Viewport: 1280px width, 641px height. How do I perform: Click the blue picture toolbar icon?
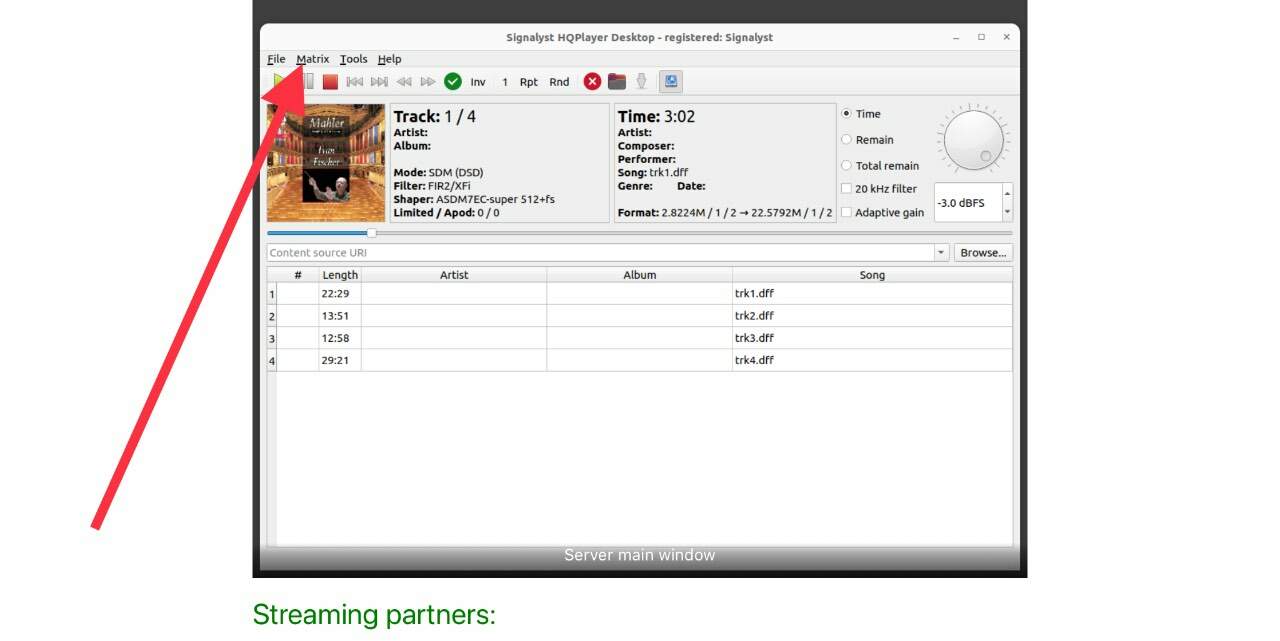670,82
